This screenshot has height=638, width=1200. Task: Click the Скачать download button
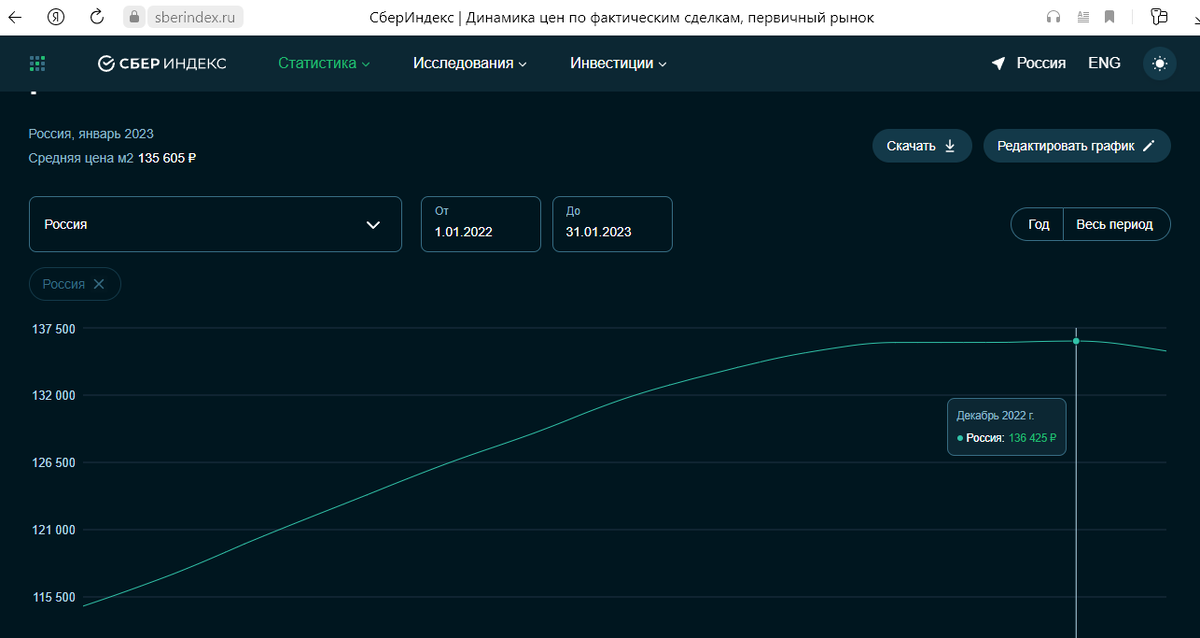(922, 146)
